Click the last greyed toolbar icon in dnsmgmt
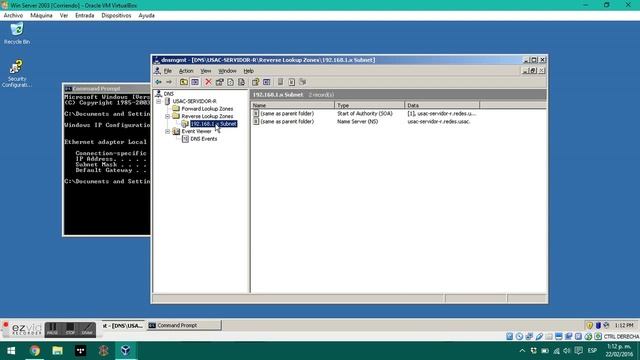The width and height of the screenshot is (640, 360). [302, 82]
